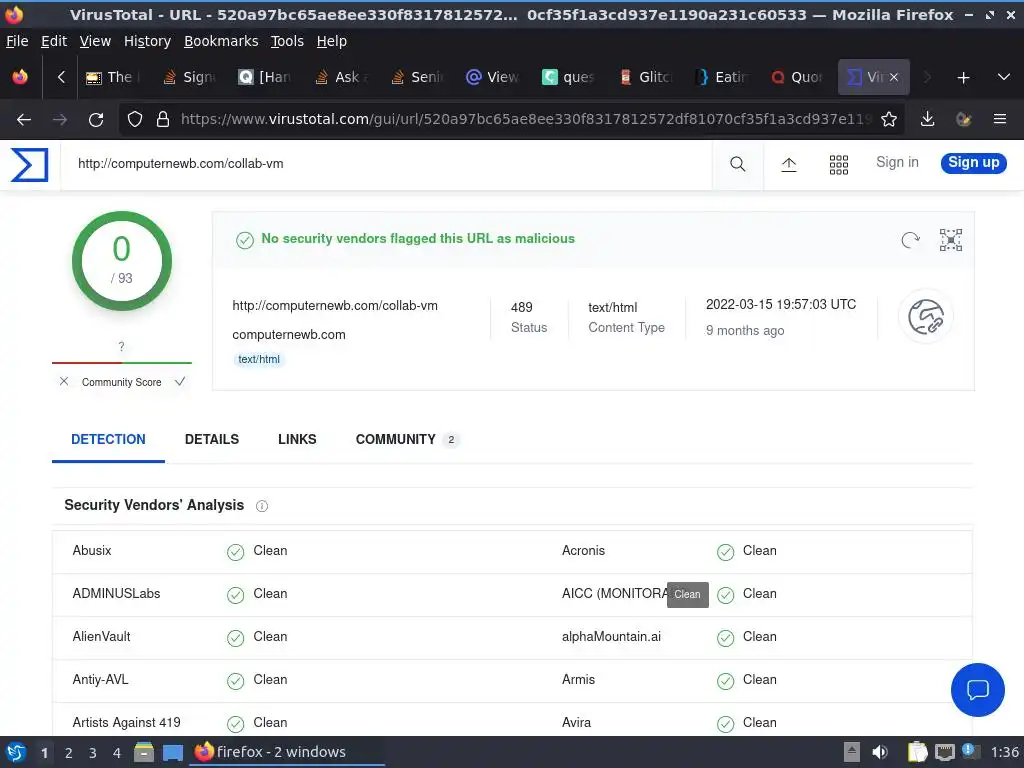Click the ADMINUSLabs vendor name
This screenshot has height=768, width=1024.
pyautogui.click(x=116, y=594)
